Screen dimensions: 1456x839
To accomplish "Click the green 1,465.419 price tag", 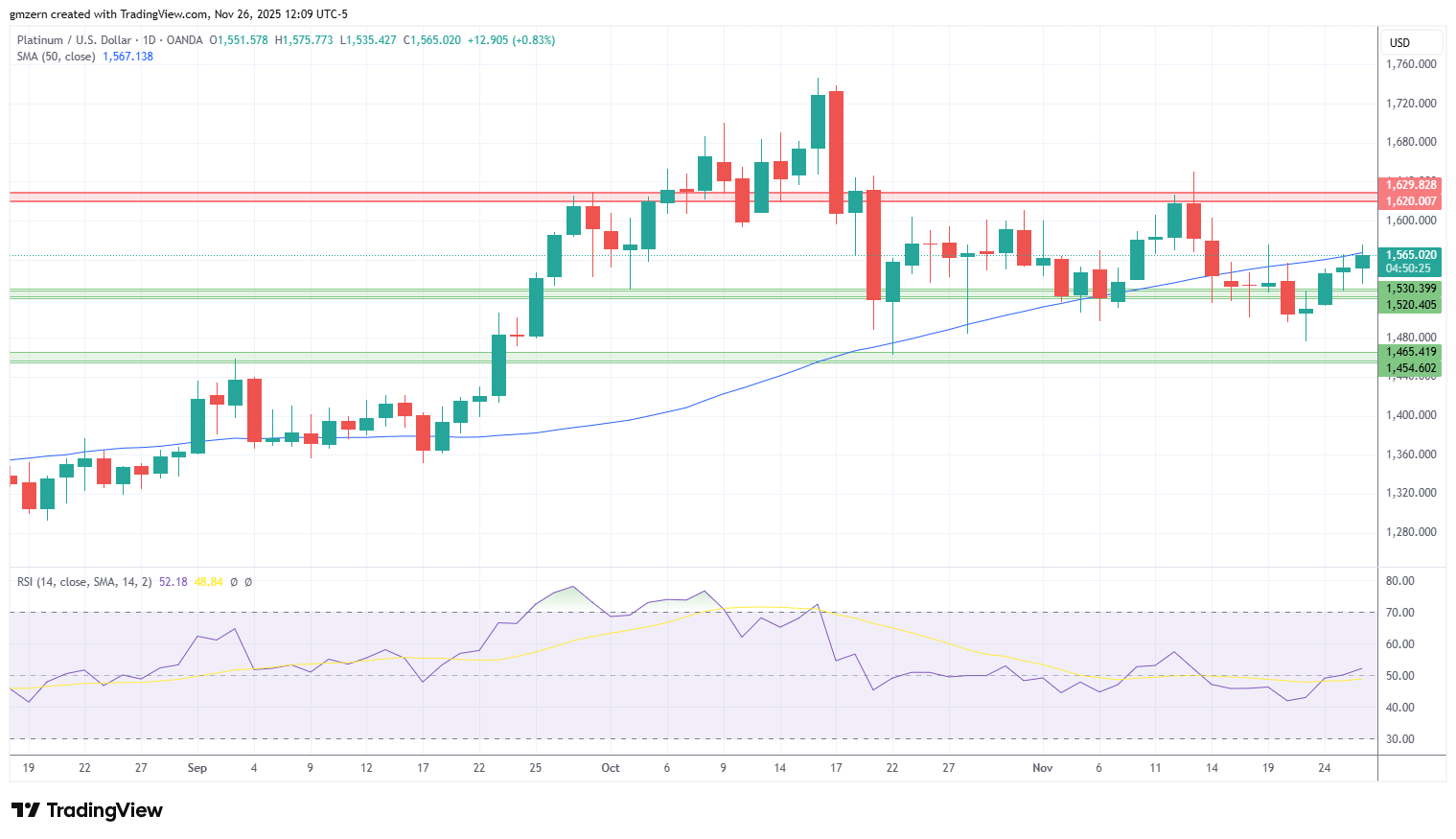I will pos(1411,352).
